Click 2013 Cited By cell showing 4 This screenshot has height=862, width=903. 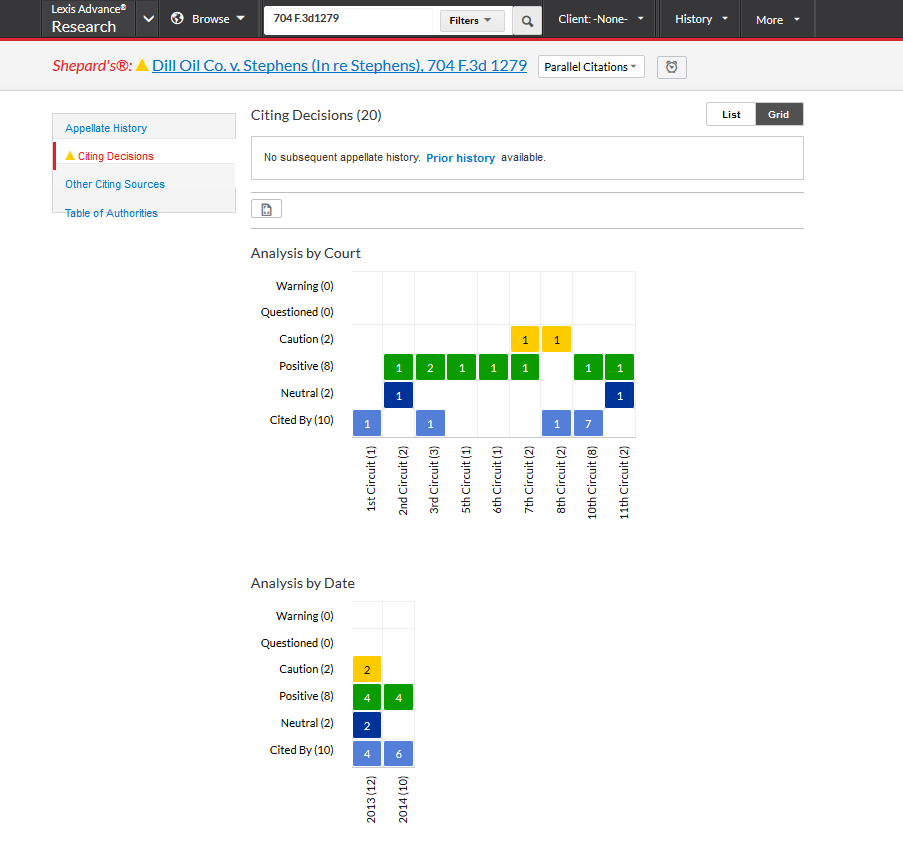(x=367, y=753)
